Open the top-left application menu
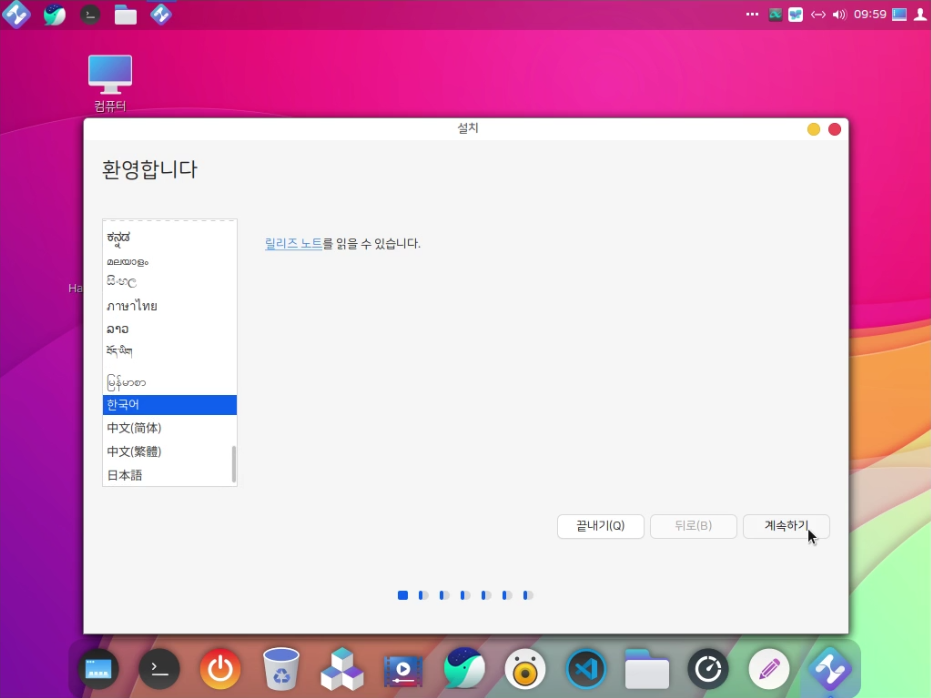This screenshot has width=931, height=698. pyautogui.click(x=16, y=15)
